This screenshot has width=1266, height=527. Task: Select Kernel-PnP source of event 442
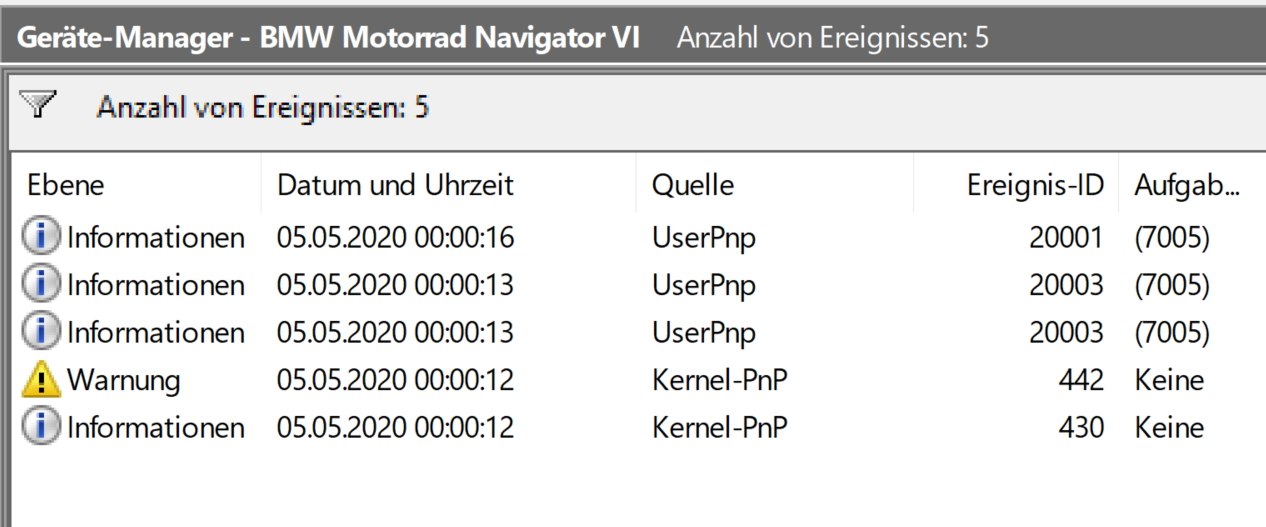tap(719, 380)
